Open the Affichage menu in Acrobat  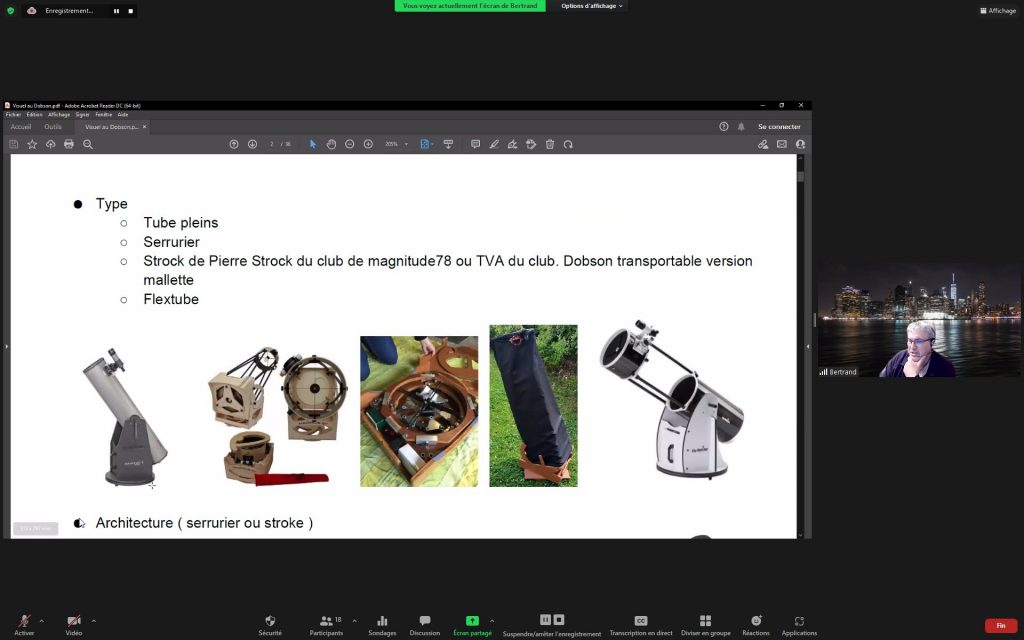tap(59, 115)
